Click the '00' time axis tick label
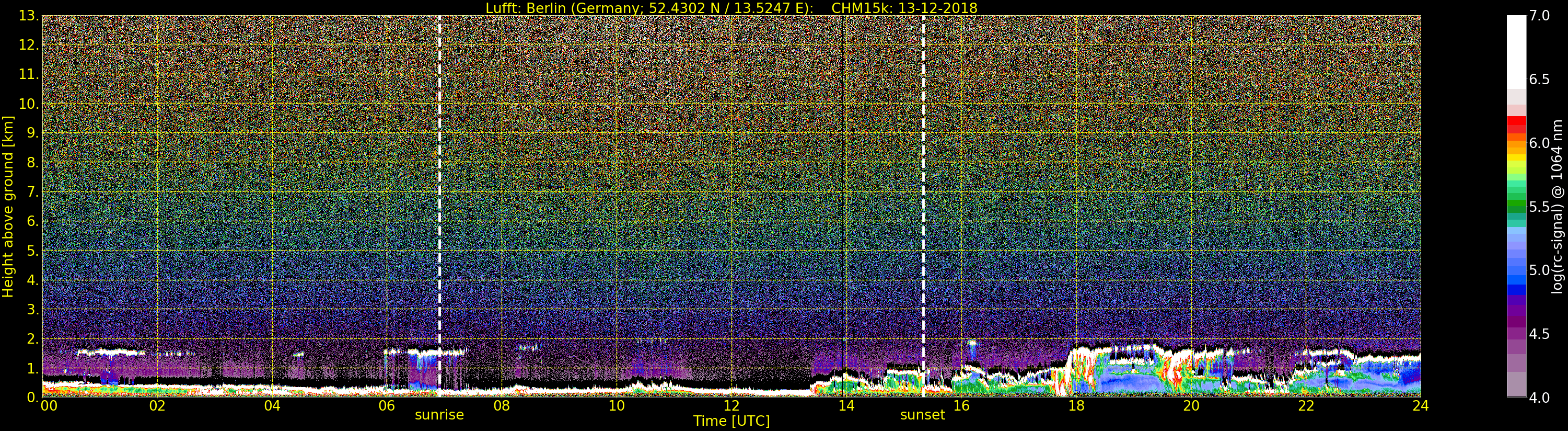Image resolution: width=1568 pixels, height=431 pixels. 49,405
